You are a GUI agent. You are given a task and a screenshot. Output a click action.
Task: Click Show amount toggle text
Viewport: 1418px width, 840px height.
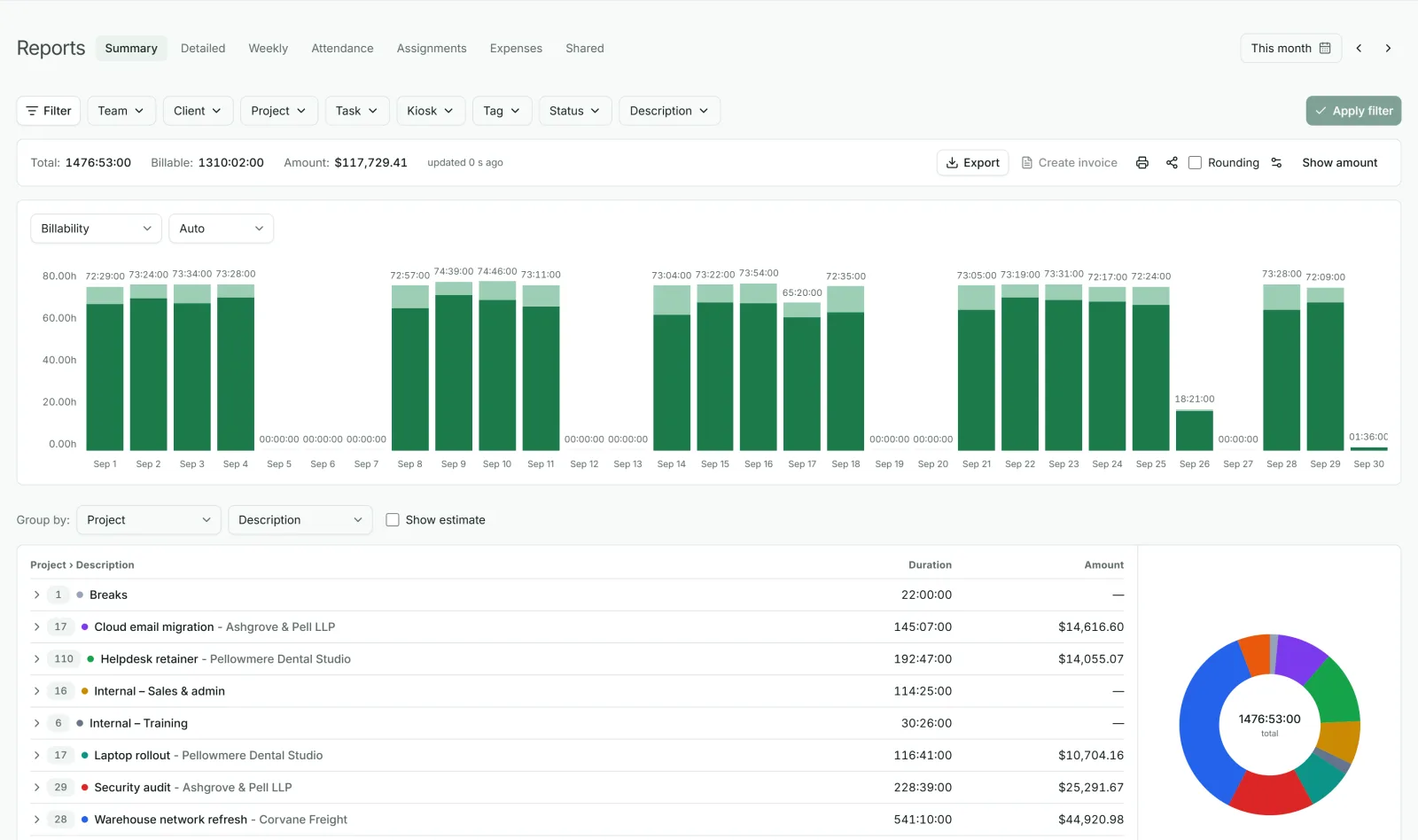tap(1339, 163)
